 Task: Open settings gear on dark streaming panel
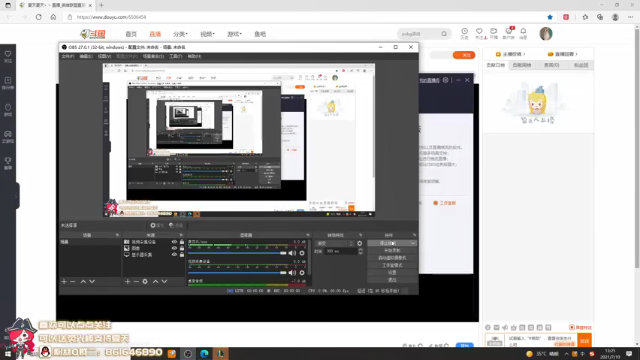(446, 80)
